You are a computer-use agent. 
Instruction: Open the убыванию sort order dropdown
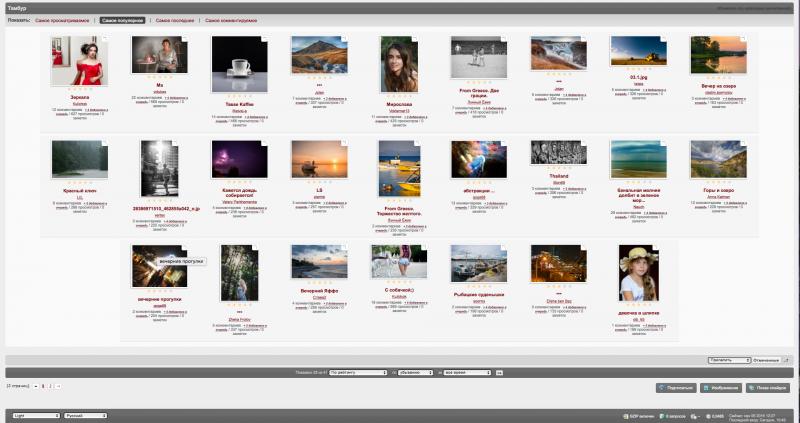pyautogui.click(x=416, y=372)
